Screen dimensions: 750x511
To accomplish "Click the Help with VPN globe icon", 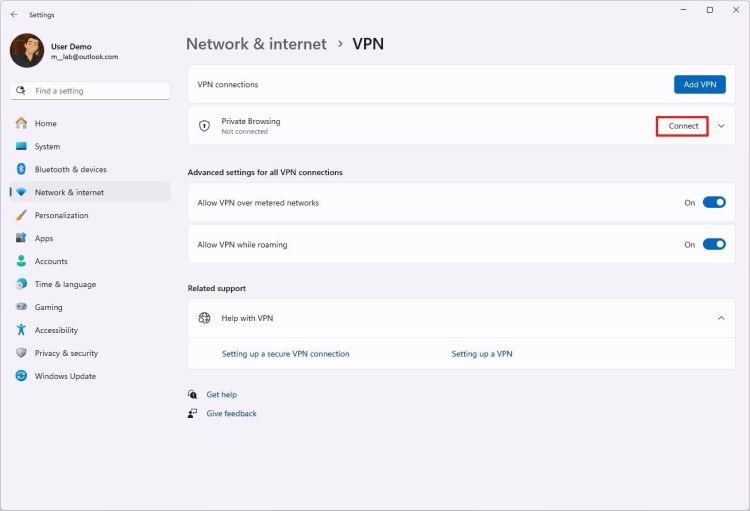I will click(x=204, y=318).
